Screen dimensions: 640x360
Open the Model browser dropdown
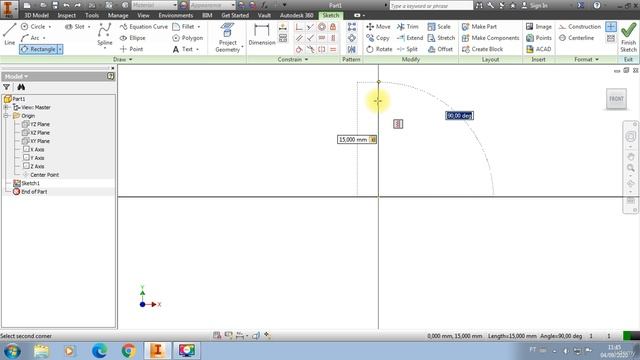16,76
